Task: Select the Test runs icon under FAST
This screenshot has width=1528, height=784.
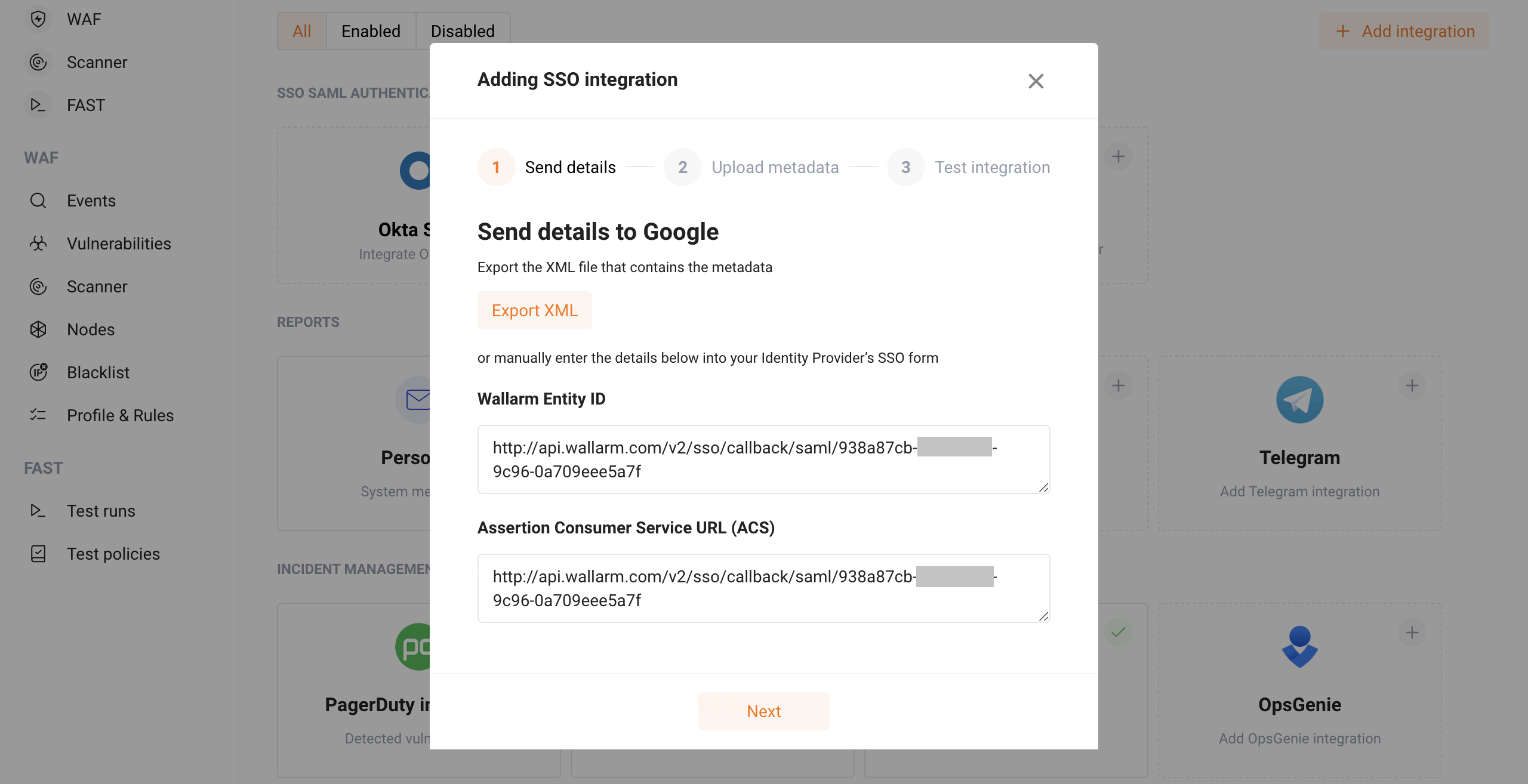Action: (38, 510)
